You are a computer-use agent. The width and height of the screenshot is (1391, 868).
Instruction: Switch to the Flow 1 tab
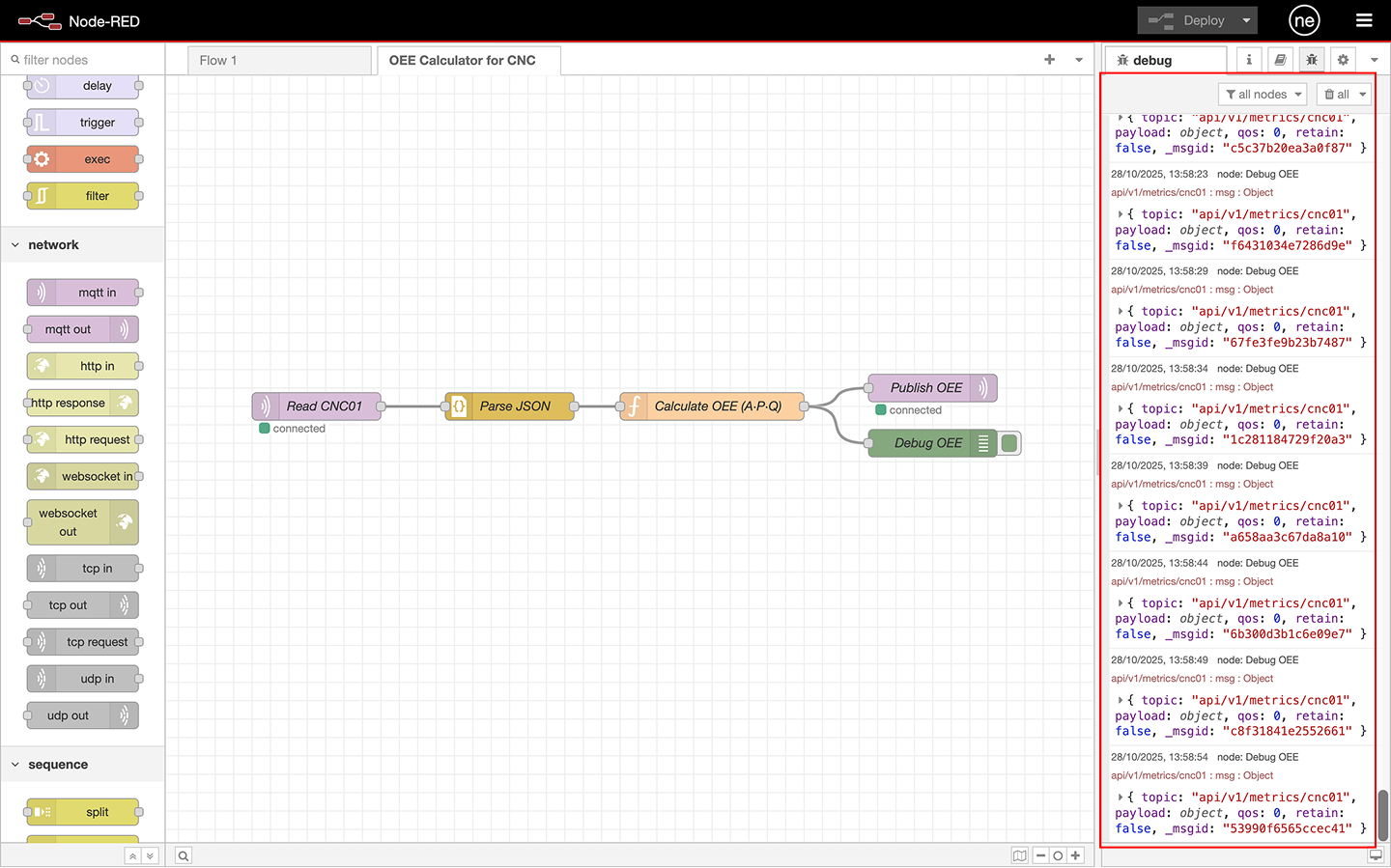(218, 60)
